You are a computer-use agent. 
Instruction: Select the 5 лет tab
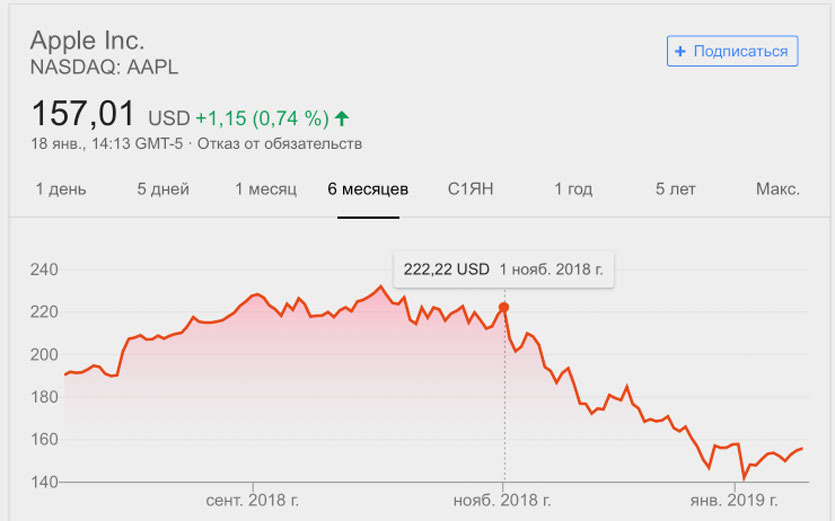click(x=675, y=189)
